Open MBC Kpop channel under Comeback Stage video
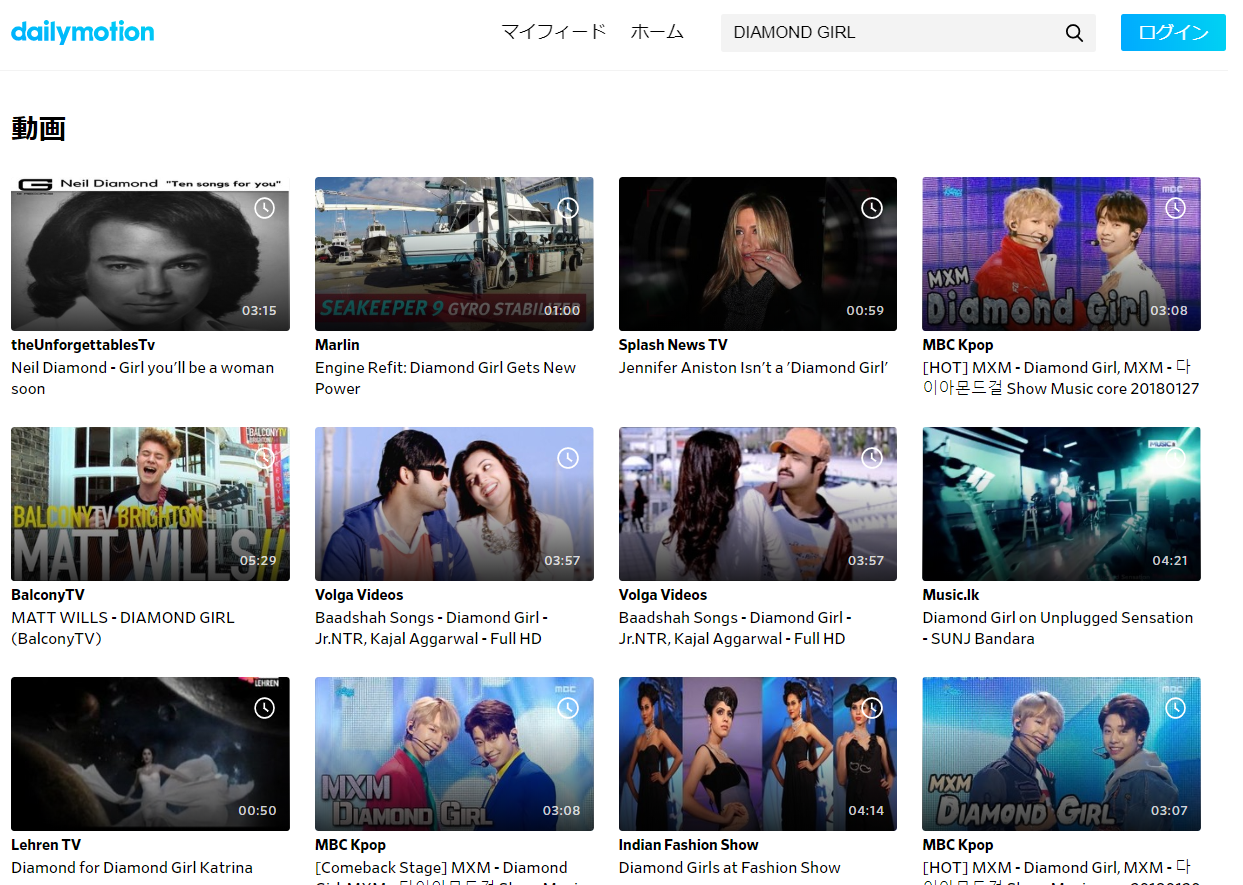Viewport: 1243px width, 885px height. coord(350,845)
